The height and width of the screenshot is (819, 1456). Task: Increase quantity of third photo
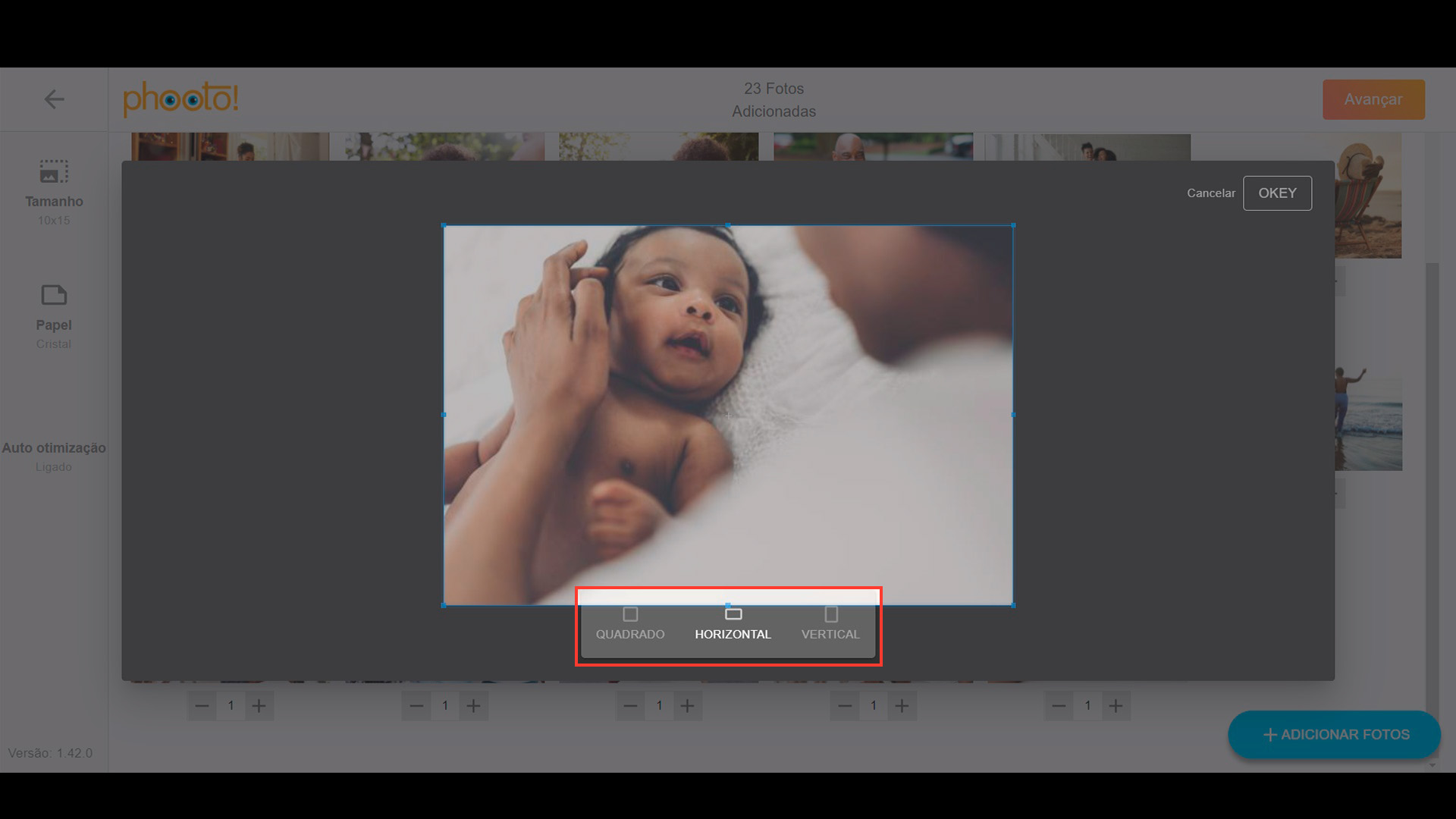click(687, 706)
